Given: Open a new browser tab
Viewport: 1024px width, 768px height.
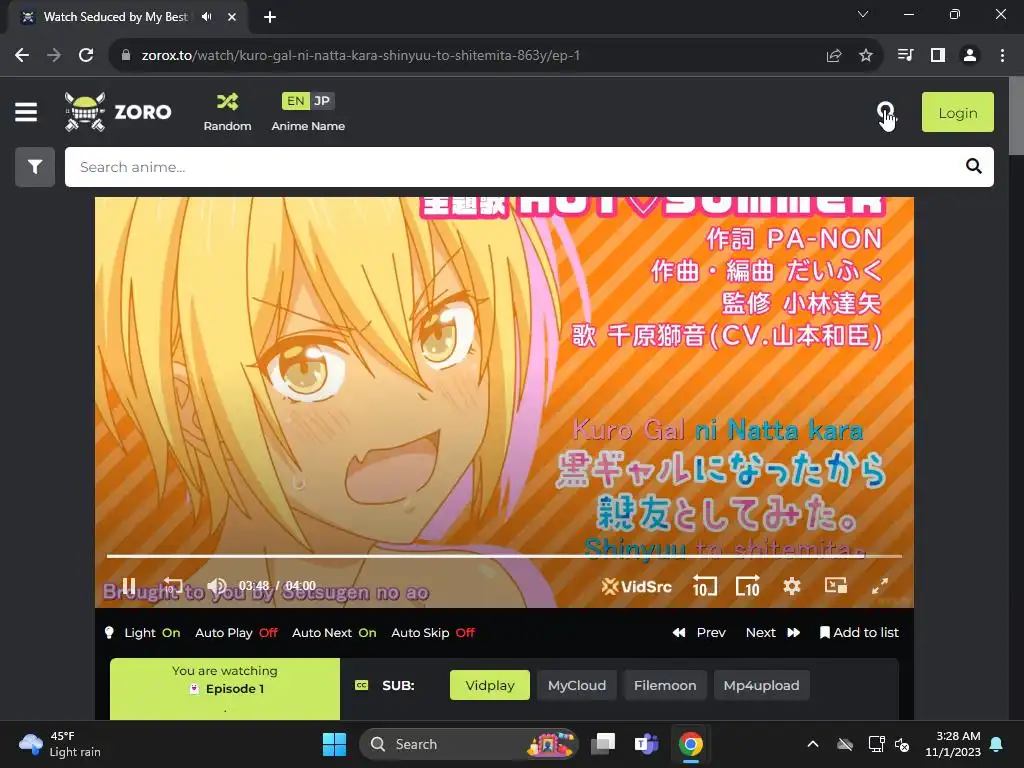Looking at the screenshot, I should 270,17.
